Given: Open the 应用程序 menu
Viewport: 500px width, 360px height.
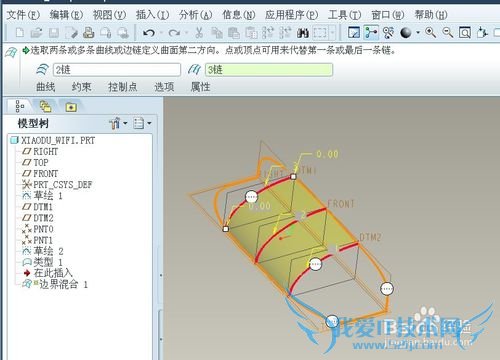Looking at the screenshot, I should 292,15.
